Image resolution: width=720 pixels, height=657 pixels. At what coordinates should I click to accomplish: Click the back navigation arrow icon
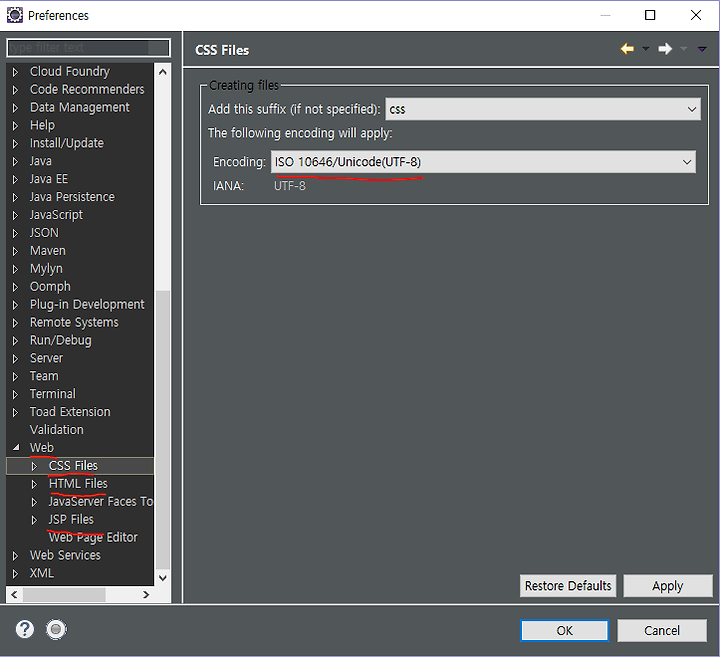627,49
